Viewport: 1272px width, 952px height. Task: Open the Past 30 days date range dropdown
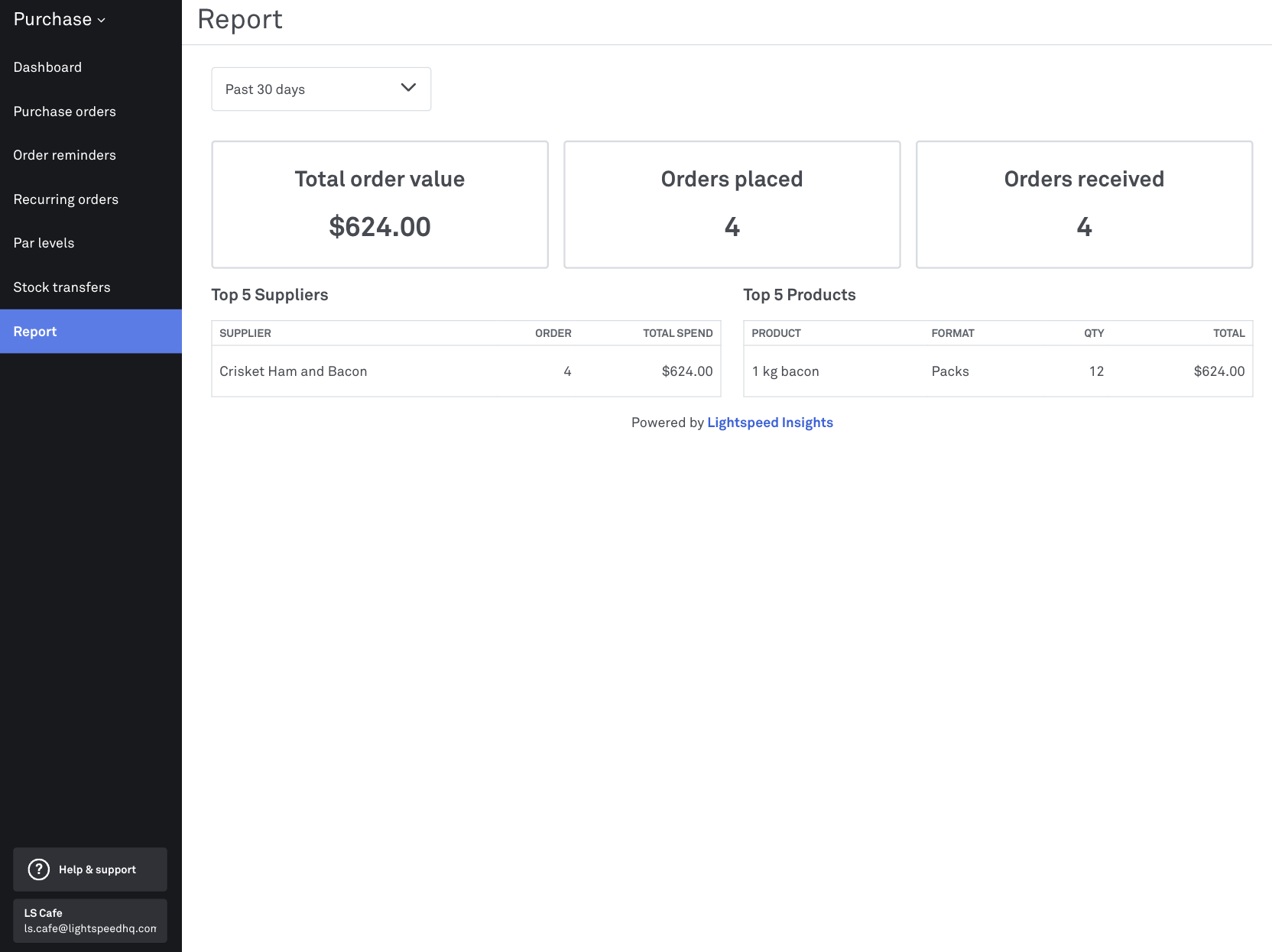321,89
